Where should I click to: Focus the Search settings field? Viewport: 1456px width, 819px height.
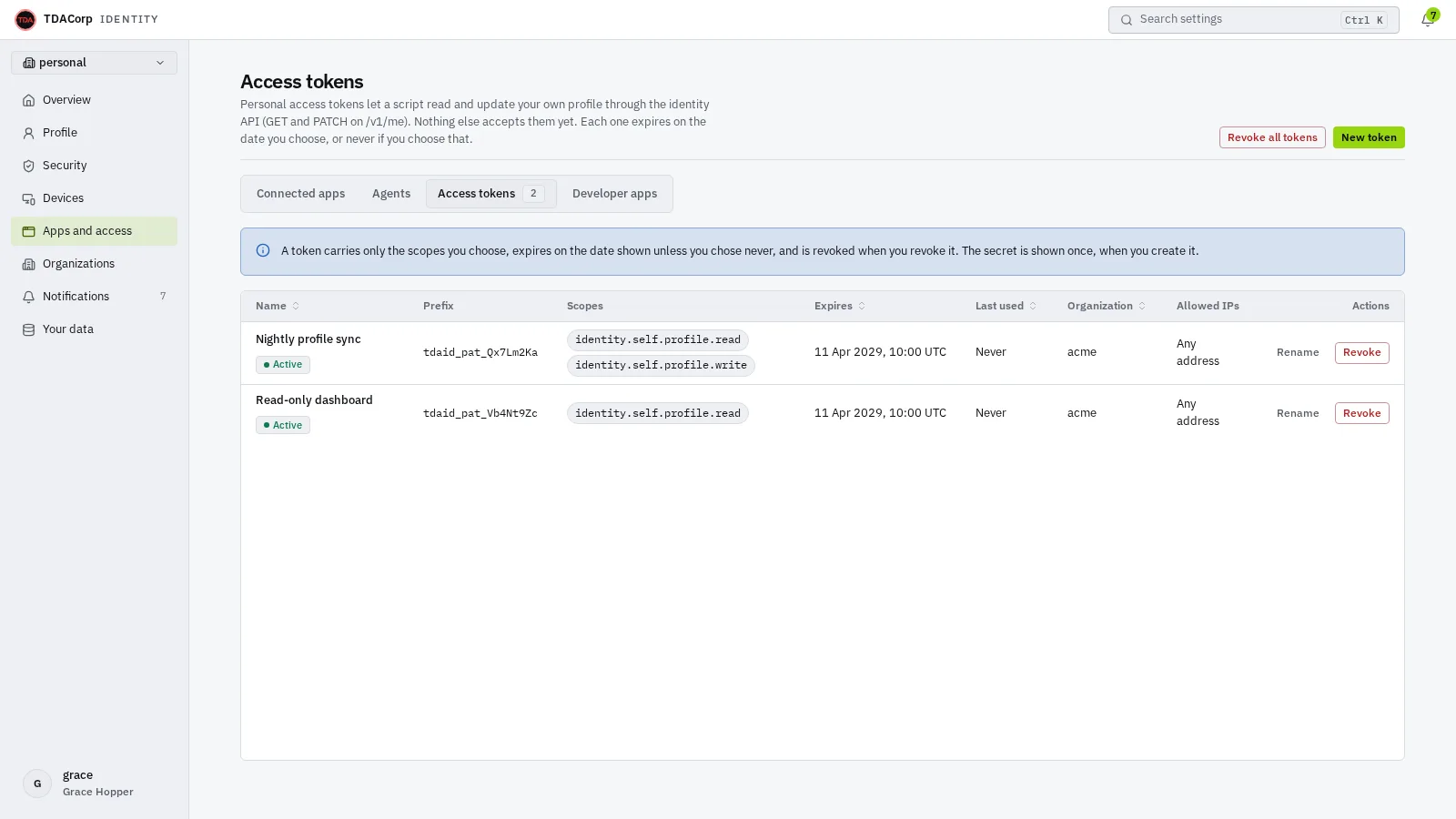(x=1254, y=20)
